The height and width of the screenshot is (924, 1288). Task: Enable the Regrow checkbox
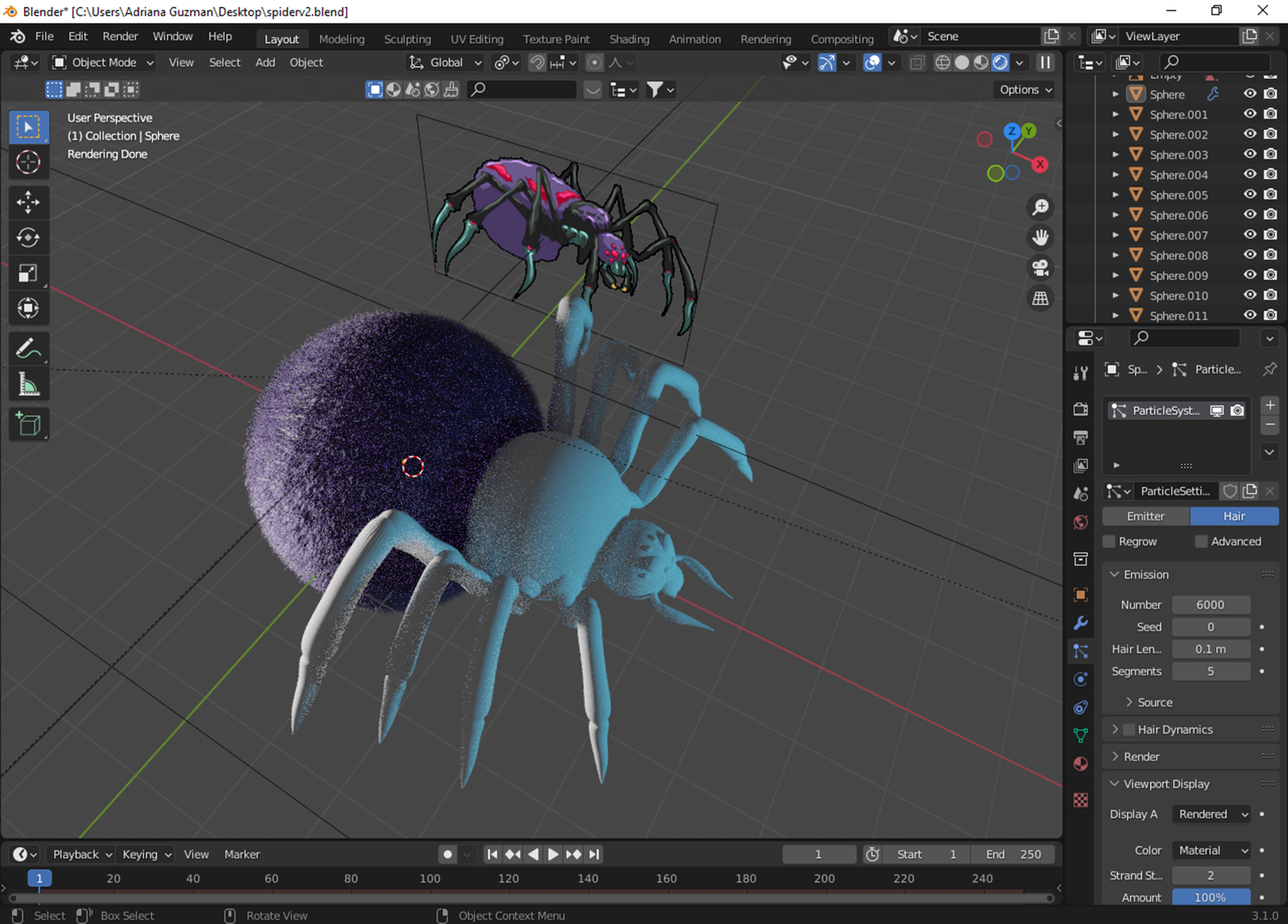point(1109,542)
